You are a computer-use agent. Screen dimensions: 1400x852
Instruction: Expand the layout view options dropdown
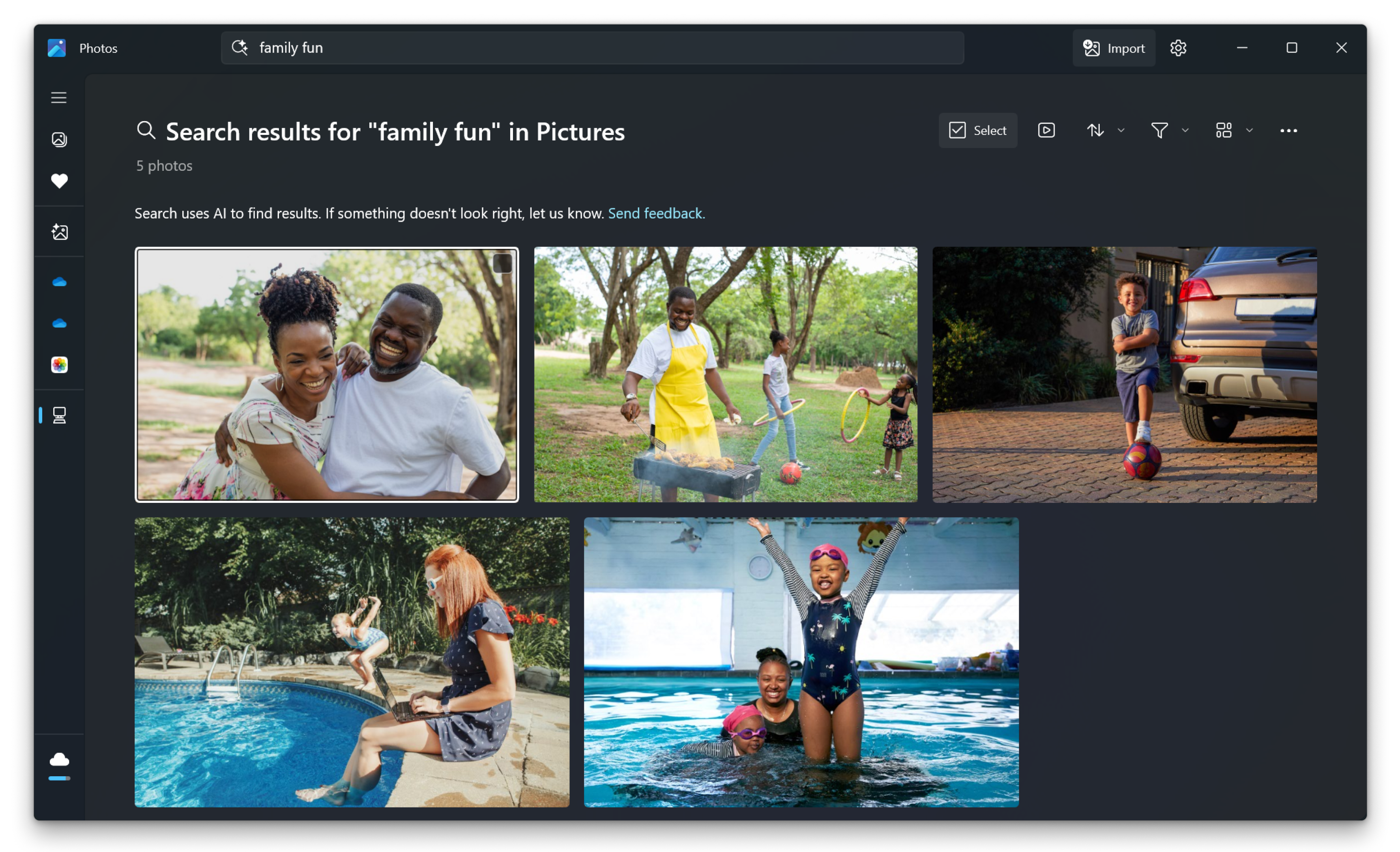(1248, 130)
